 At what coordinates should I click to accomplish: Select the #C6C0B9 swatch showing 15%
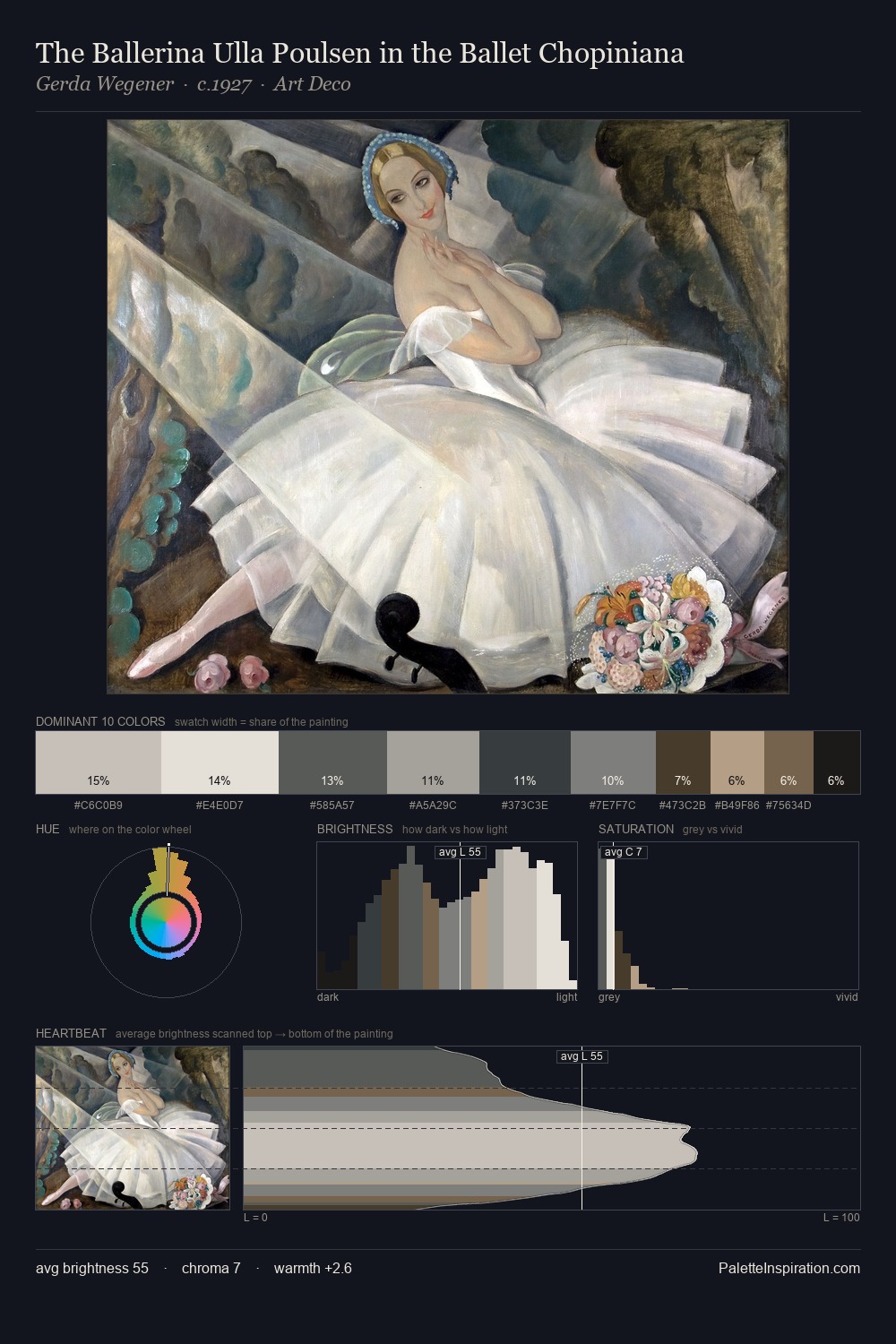(99, 762)
